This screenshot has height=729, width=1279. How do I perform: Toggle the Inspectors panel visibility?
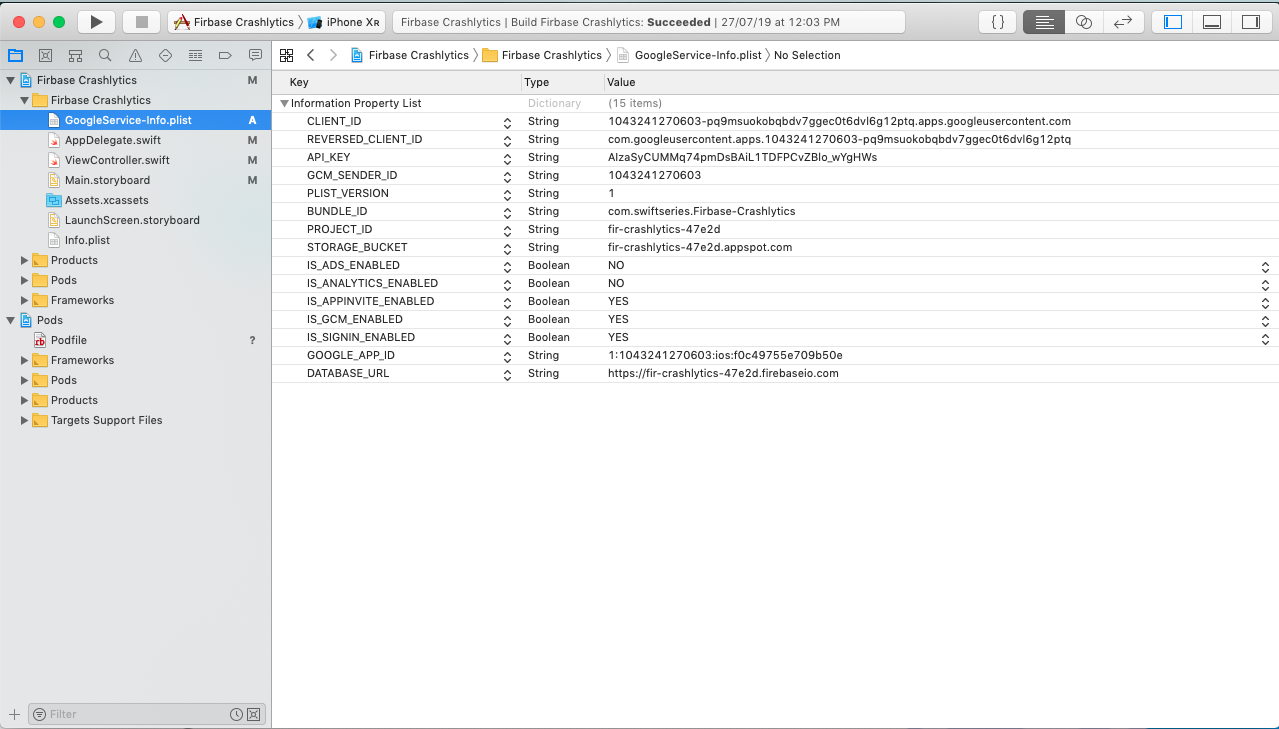(1250, 22)
